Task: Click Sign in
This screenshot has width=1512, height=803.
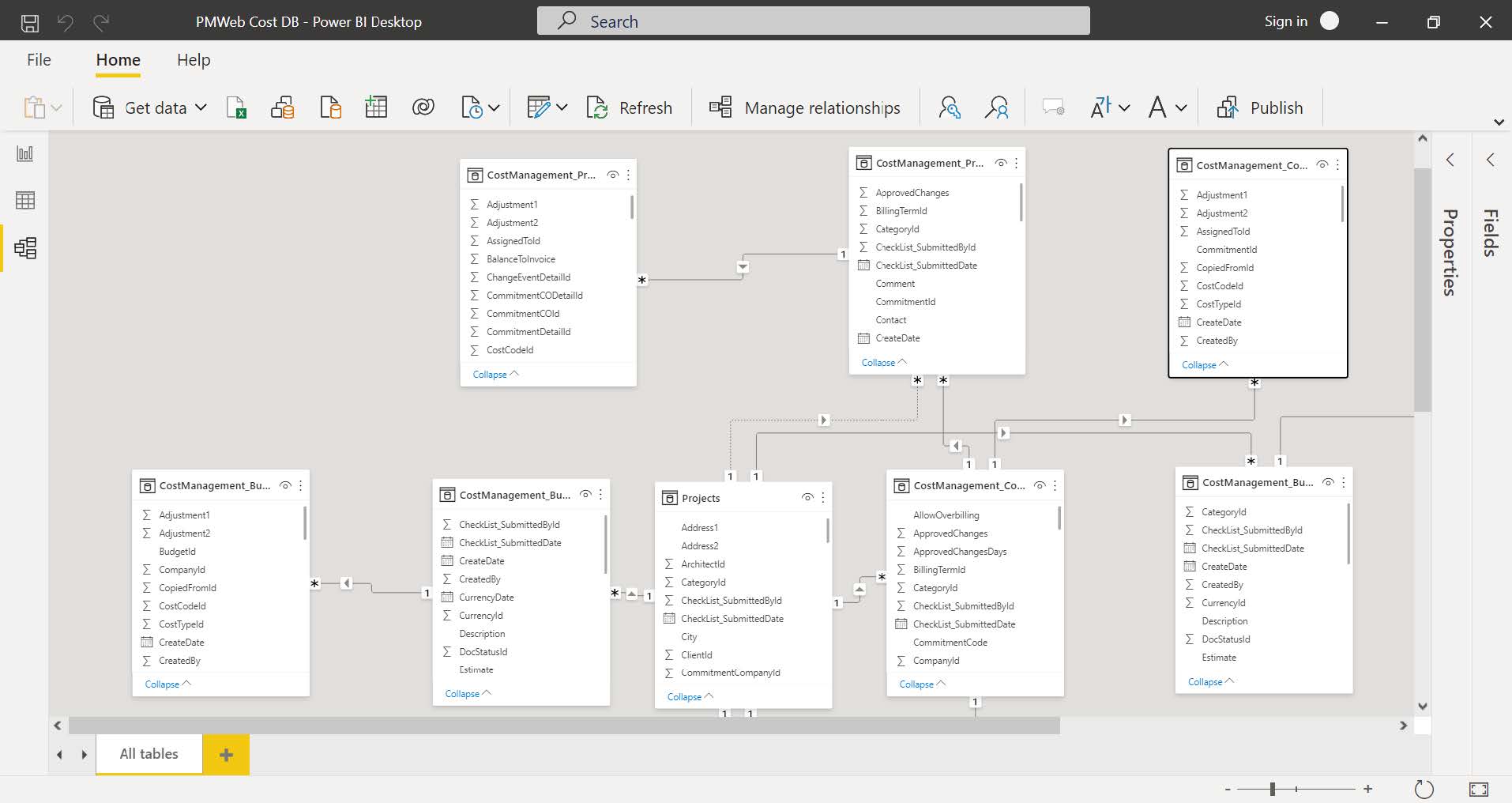Action: (x=1285, y=21)
